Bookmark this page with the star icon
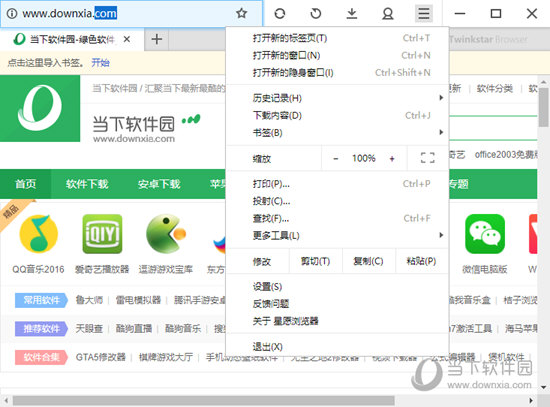The image size is (550, 407). coord(241,14)
